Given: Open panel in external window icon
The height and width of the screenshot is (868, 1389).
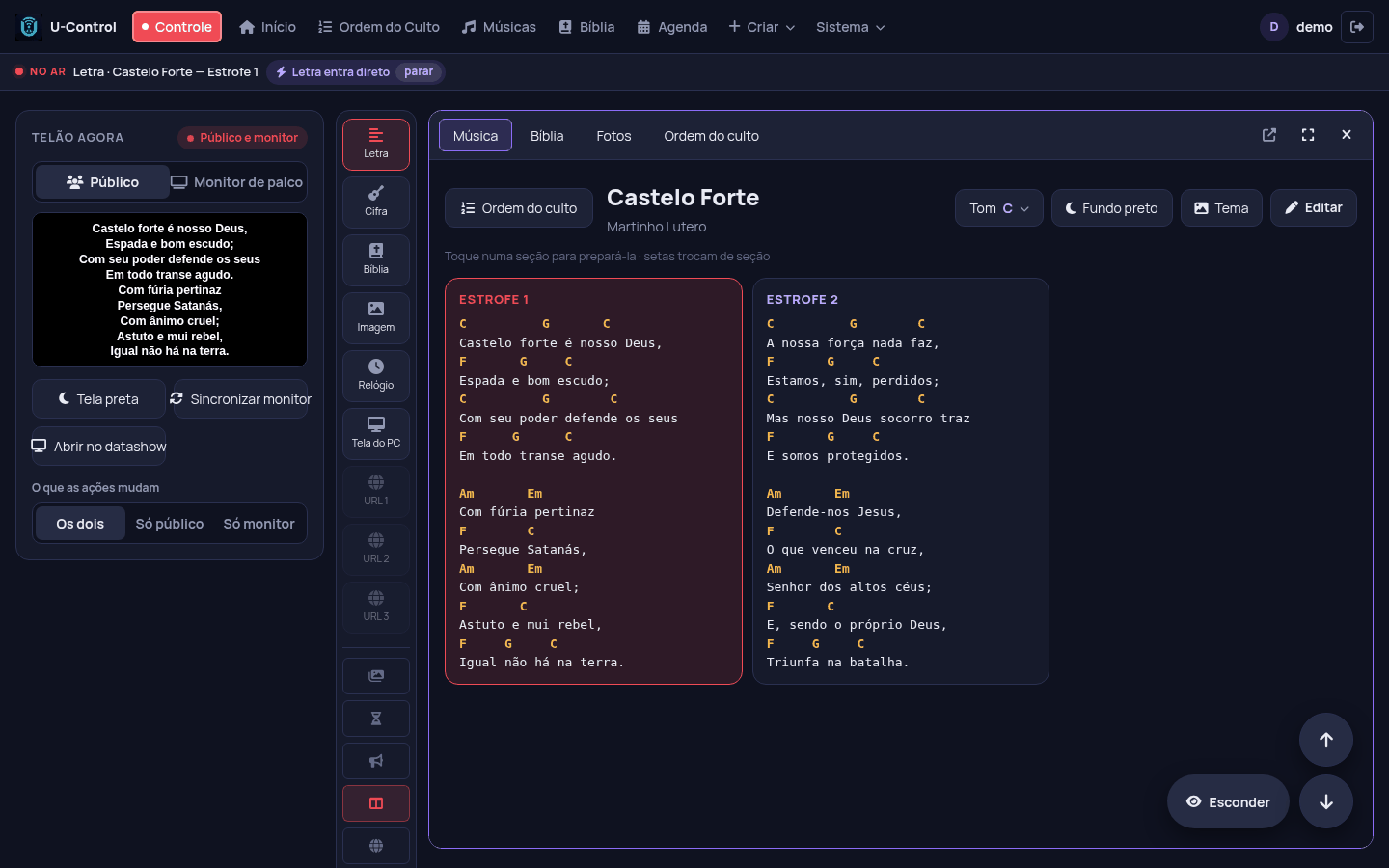Looking at the screenshot, I should point(1269,135).
